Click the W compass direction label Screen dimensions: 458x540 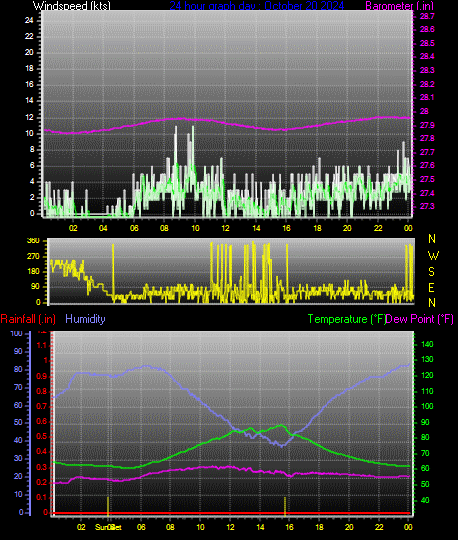coord(433,256)
